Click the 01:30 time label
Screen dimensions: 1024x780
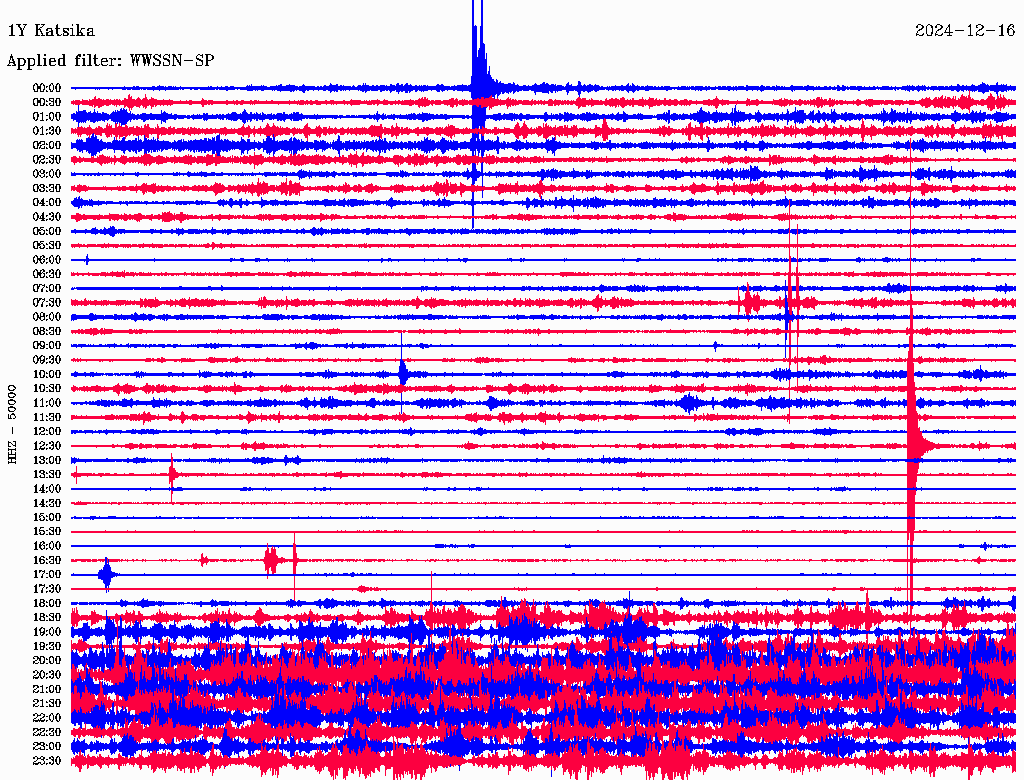point(47,131)
